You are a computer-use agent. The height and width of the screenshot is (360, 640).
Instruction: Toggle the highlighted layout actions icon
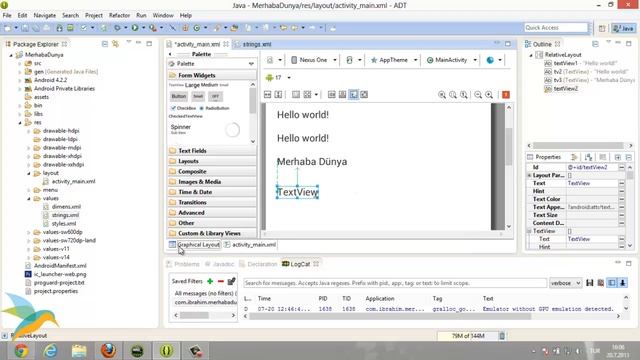353,95
